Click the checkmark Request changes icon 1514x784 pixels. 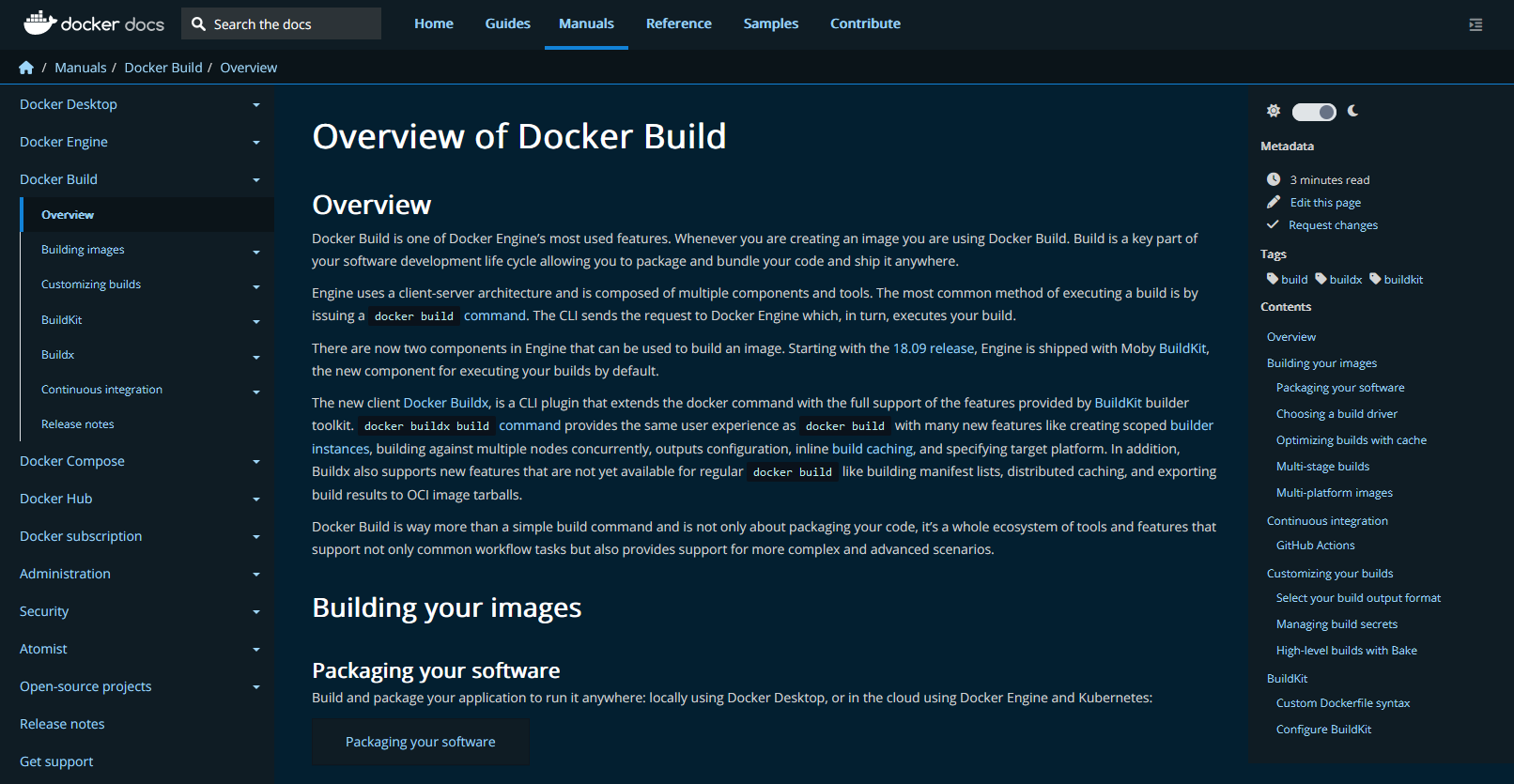click(1274, 224)
